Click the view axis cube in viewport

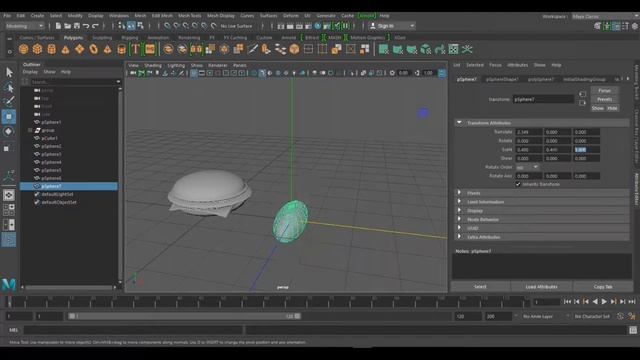(x=423, y=113)
